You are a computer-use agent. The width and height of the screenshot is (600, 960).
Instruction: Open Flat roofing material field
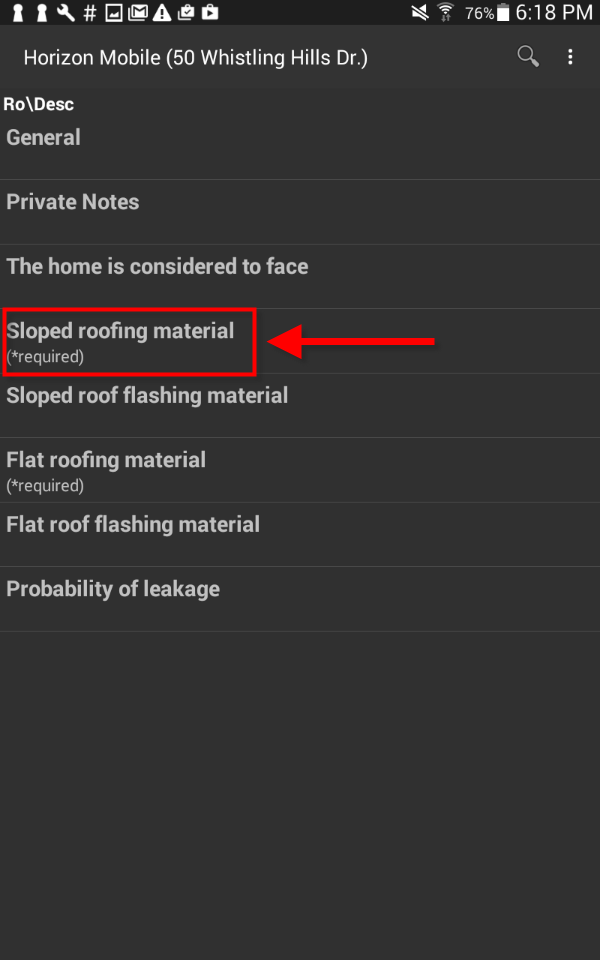point(300,471)
